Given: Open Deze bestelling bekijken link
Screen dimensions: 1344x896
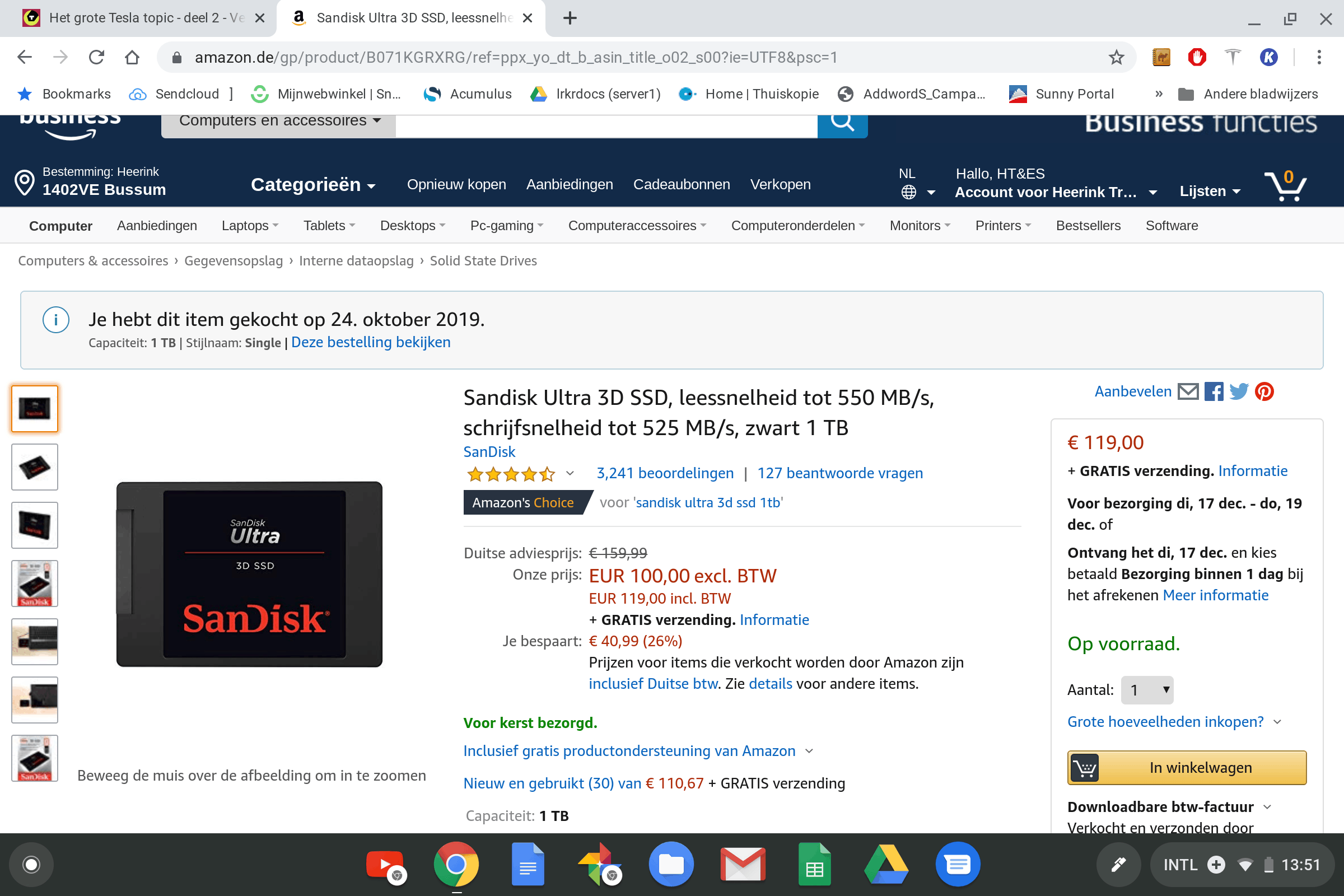Looking at the screenshot, I should 371,342.
